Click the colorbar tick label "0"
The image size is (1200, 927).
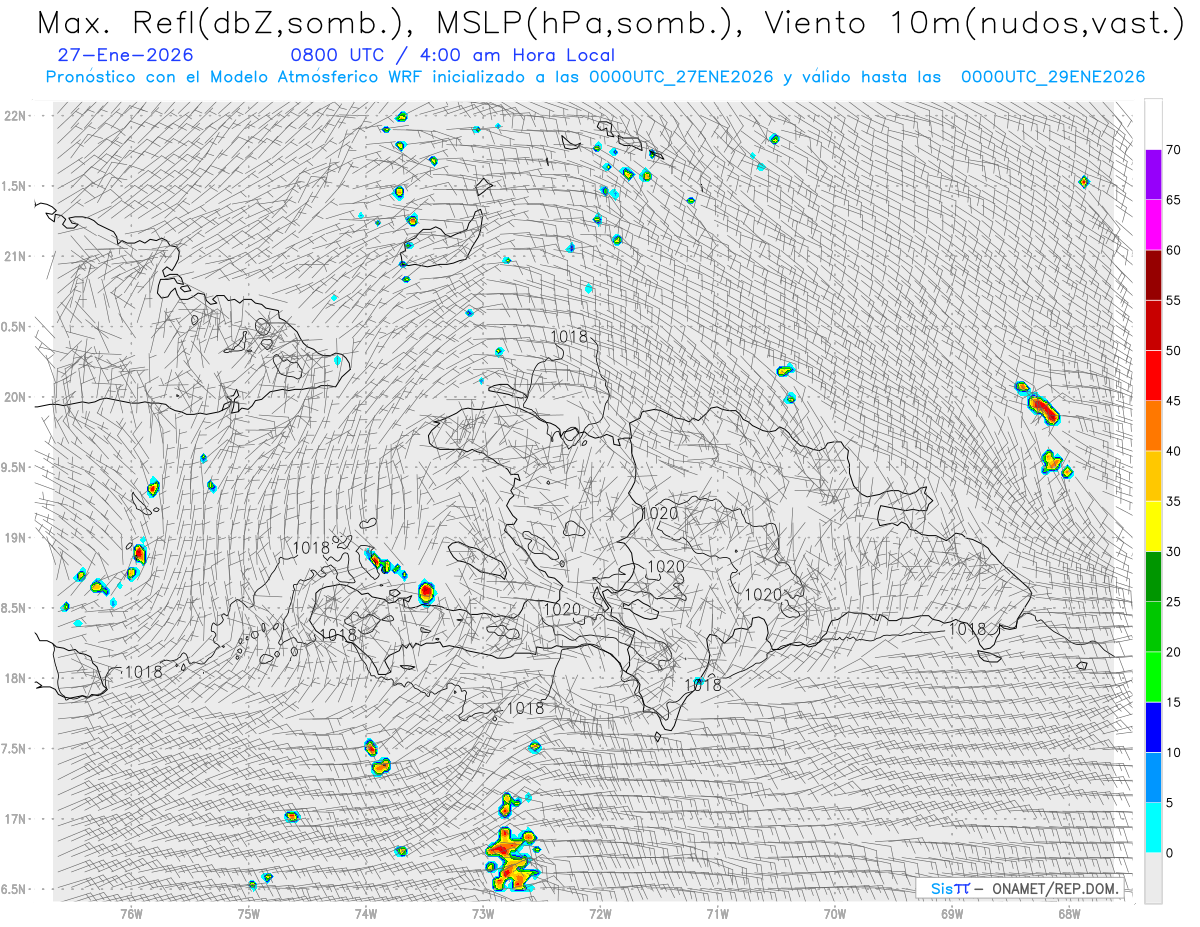(x=1170, y=853)
